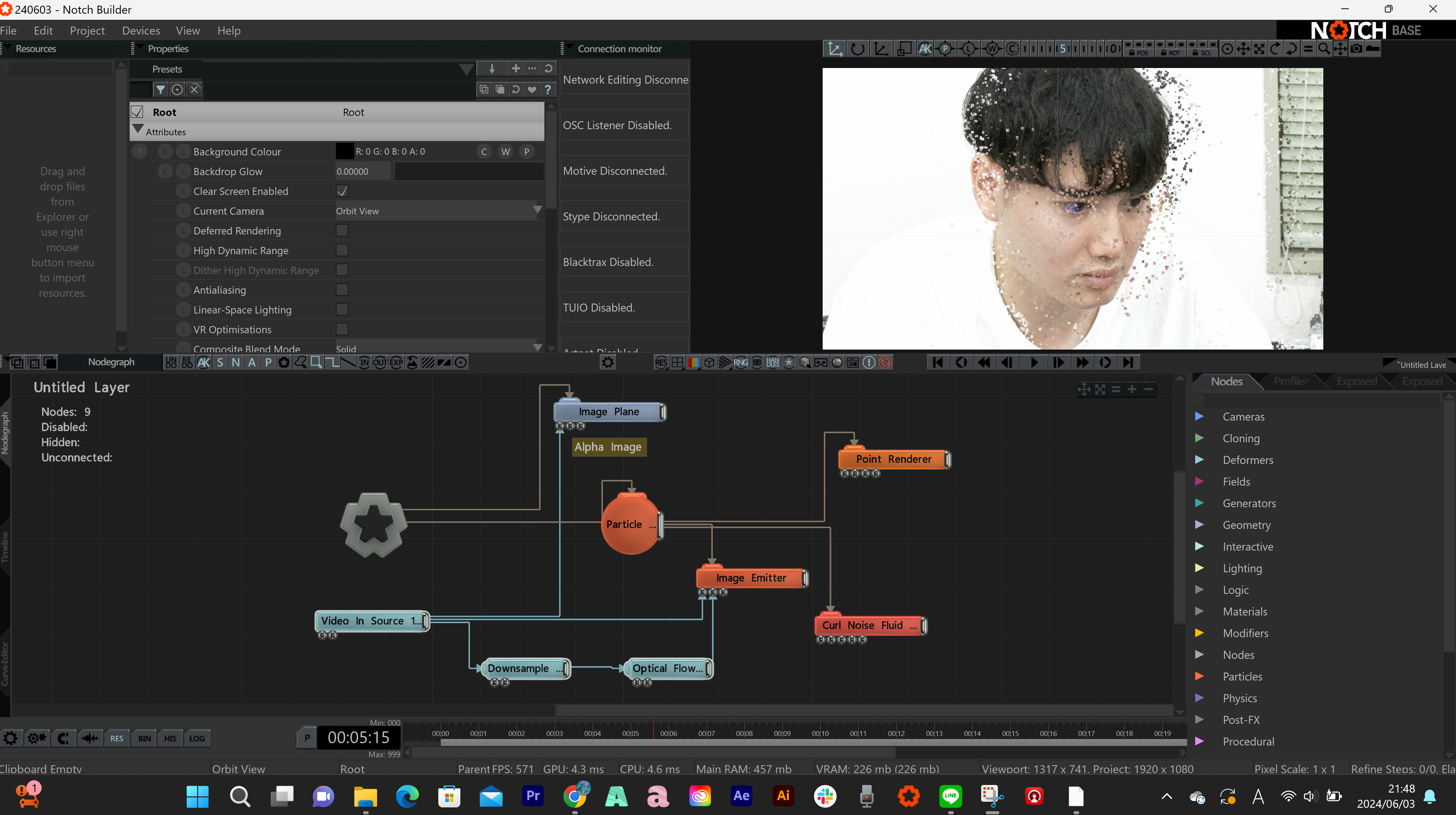Enable the Deferred Rendering checkbox
The height and width of the screenshot is (815, 1456).
coord(342,230)
